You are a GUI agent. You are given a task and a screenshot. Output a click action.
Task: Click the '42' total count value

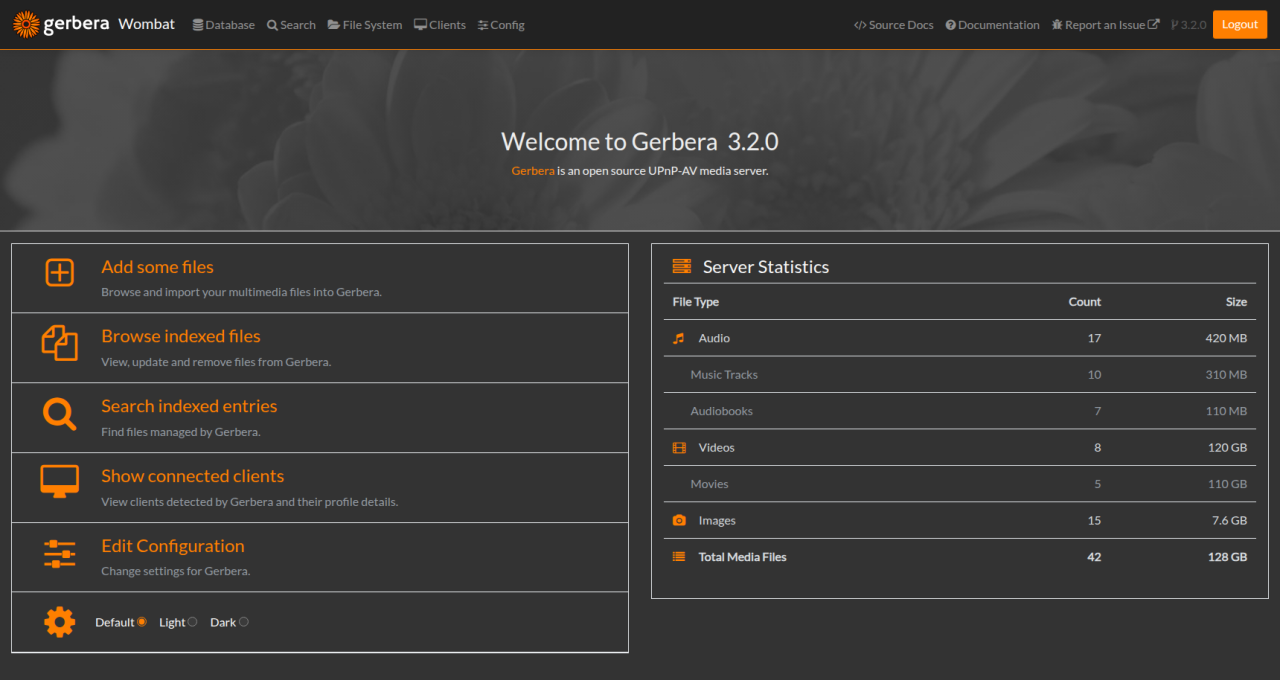(1094, 557)
